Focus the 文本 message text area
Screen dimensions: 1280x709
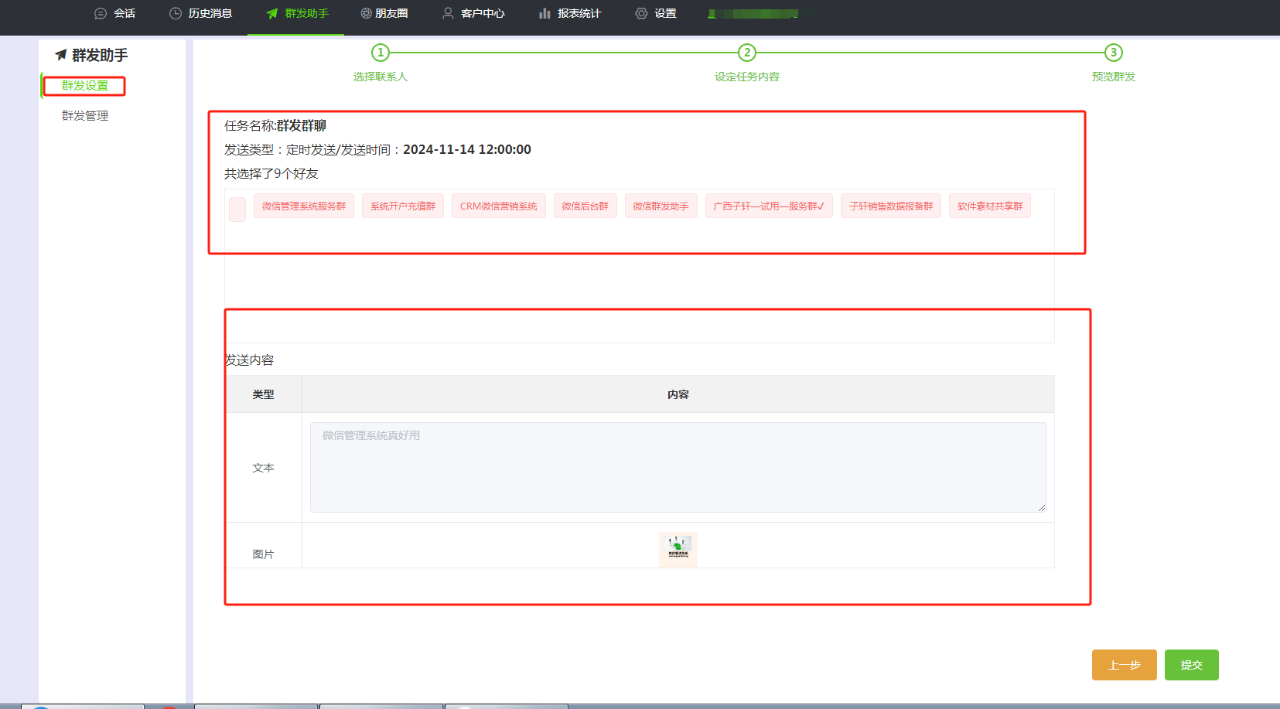pyautogui.click(x=678, y=467)
